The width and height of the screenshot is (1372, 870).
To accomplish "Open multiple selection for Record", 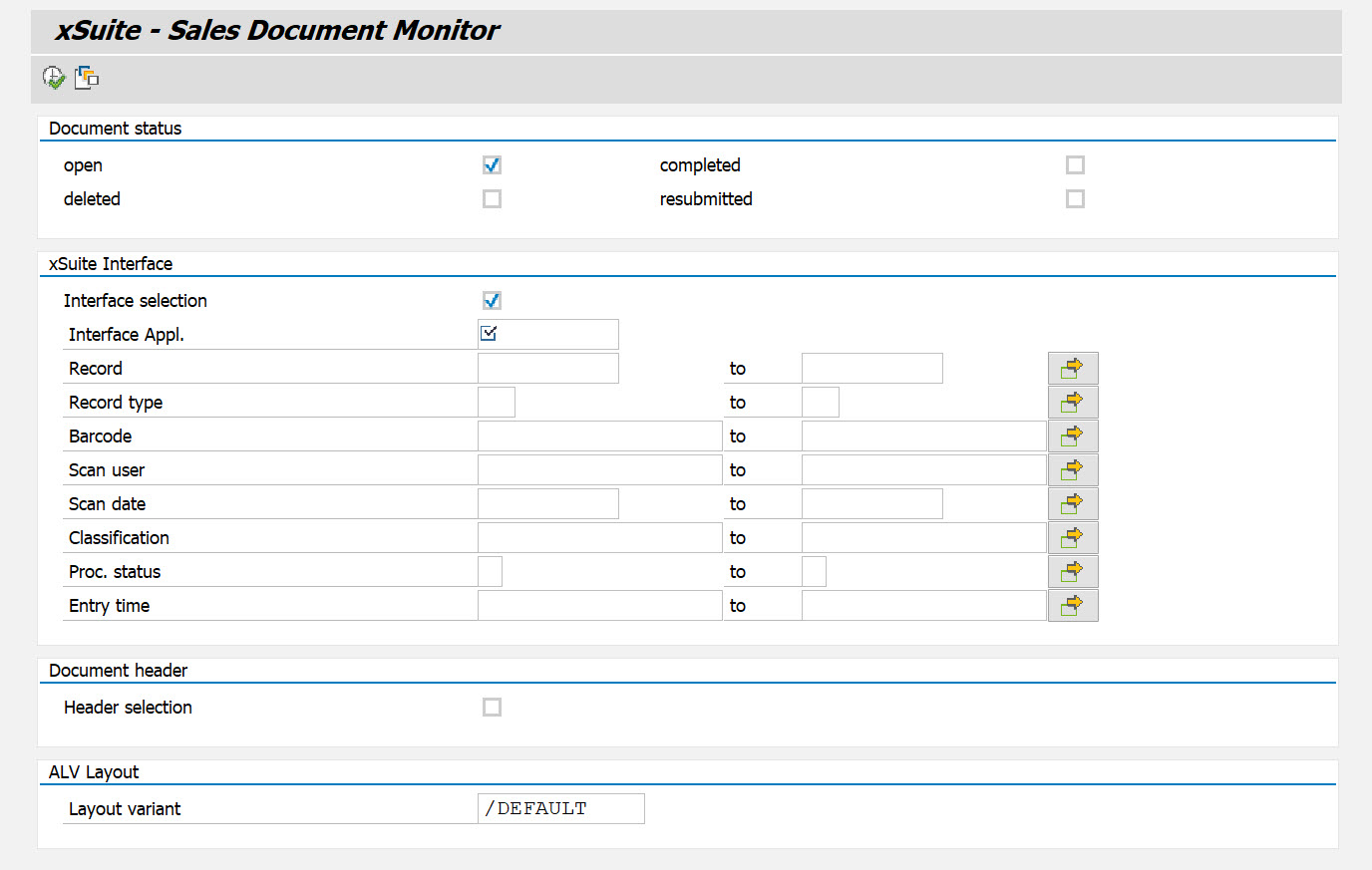I will point(1072,367).
